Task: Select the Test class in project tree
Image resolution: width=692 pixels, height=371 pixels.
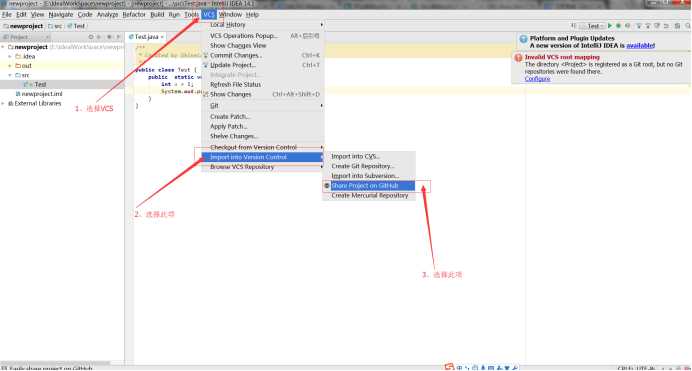Action: pyautogui.click(x=40, y=85)
